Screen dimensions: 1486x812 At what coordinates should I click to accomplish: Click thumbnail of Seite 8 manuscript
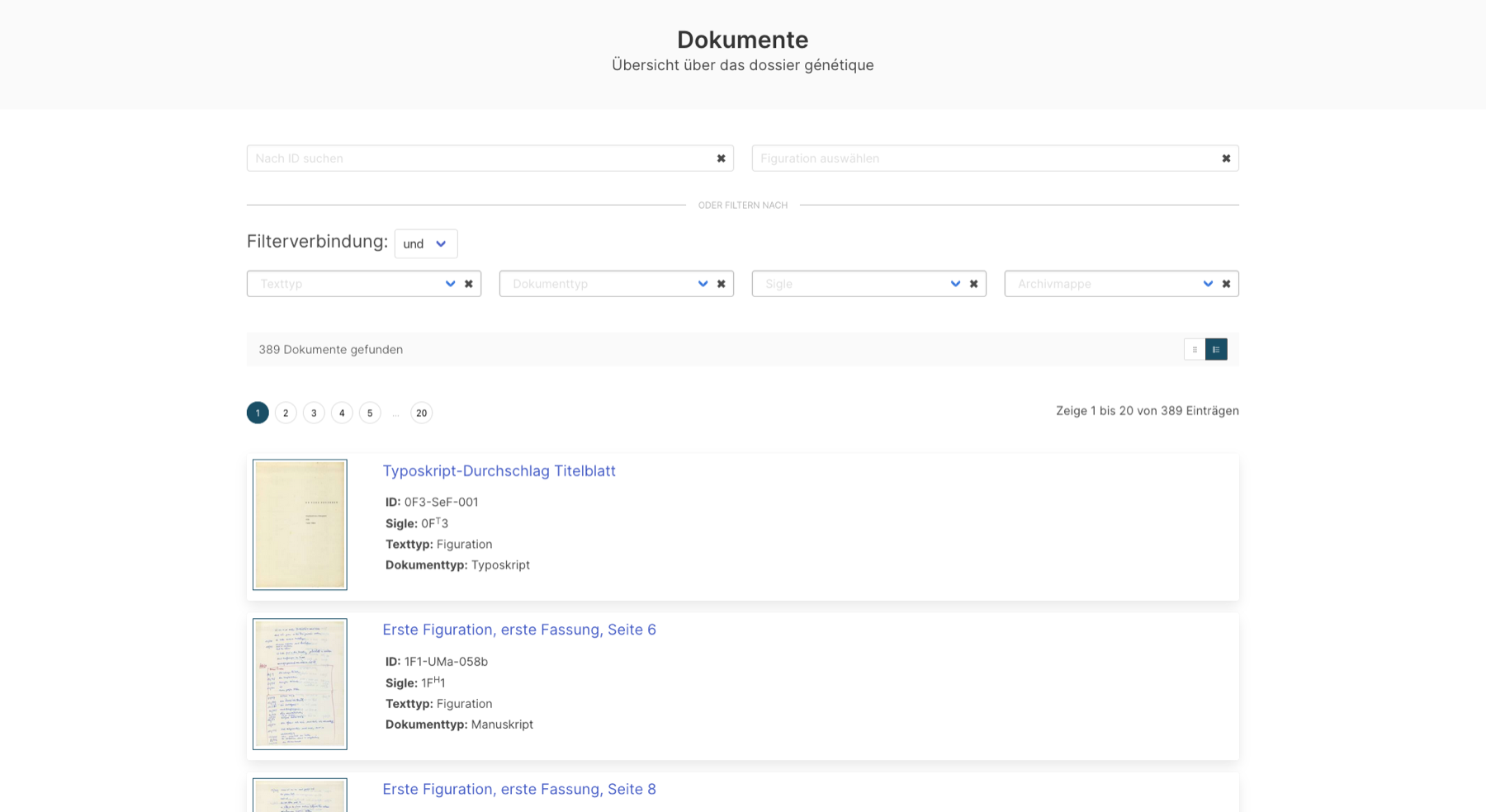[x=300, y=795]
